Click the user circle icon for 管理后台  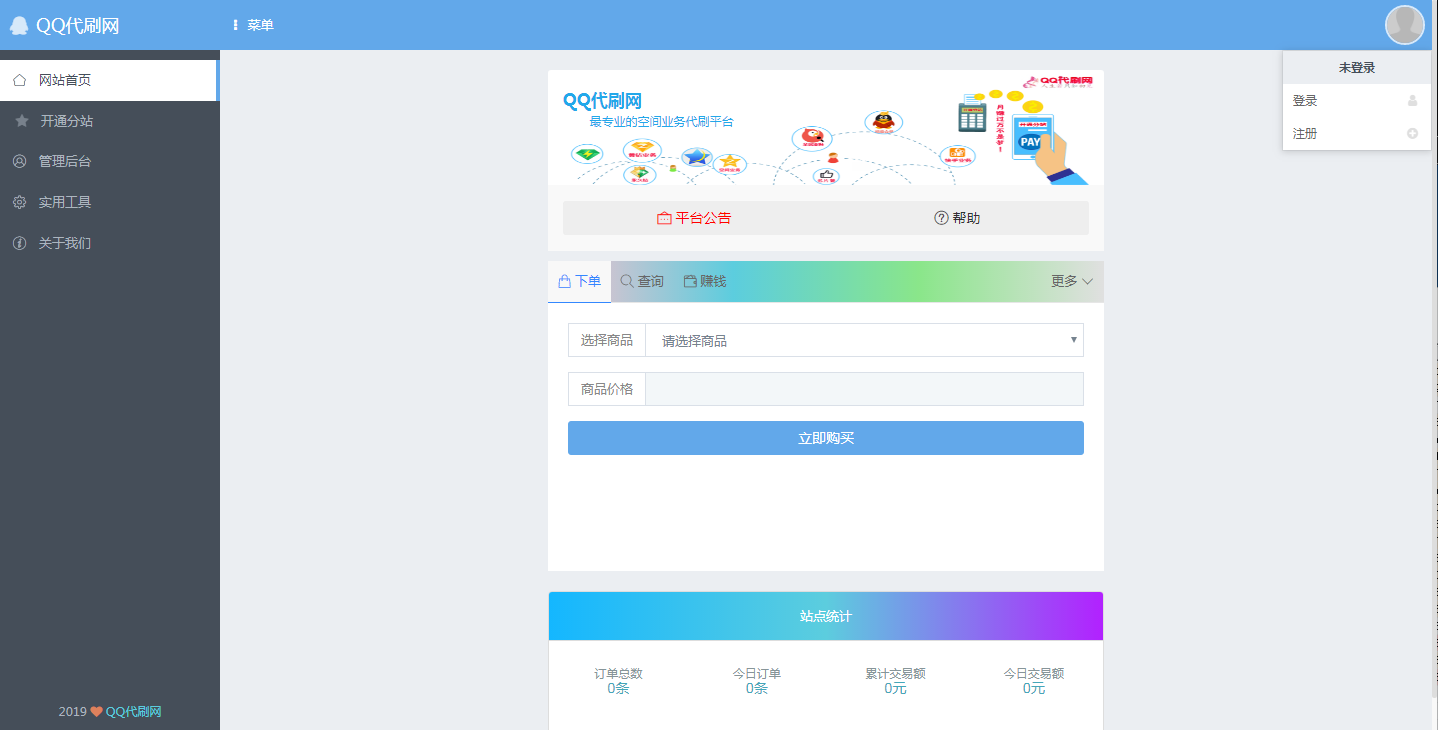click(x=20, y=161)
